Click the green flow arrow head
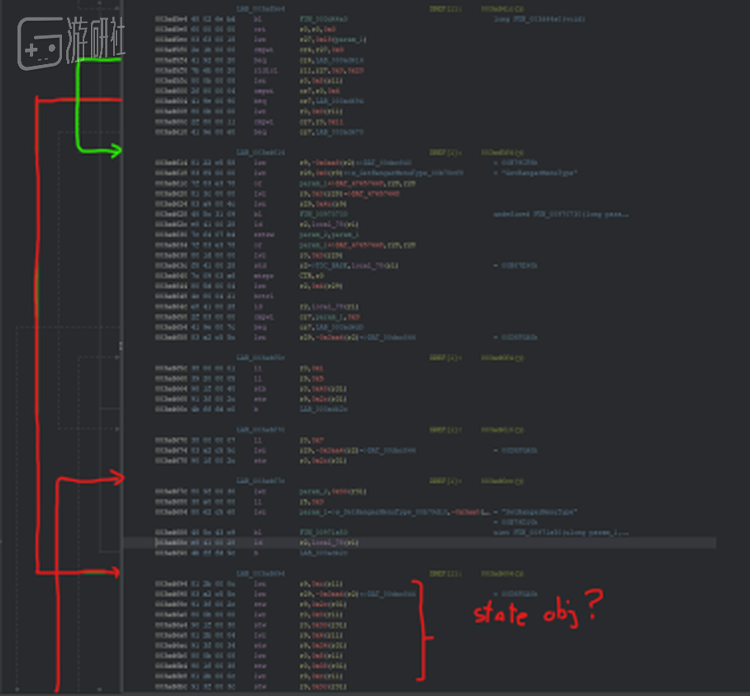Image resolution: width=750 pixels, height=696 pixels. (x=116, y=151)
